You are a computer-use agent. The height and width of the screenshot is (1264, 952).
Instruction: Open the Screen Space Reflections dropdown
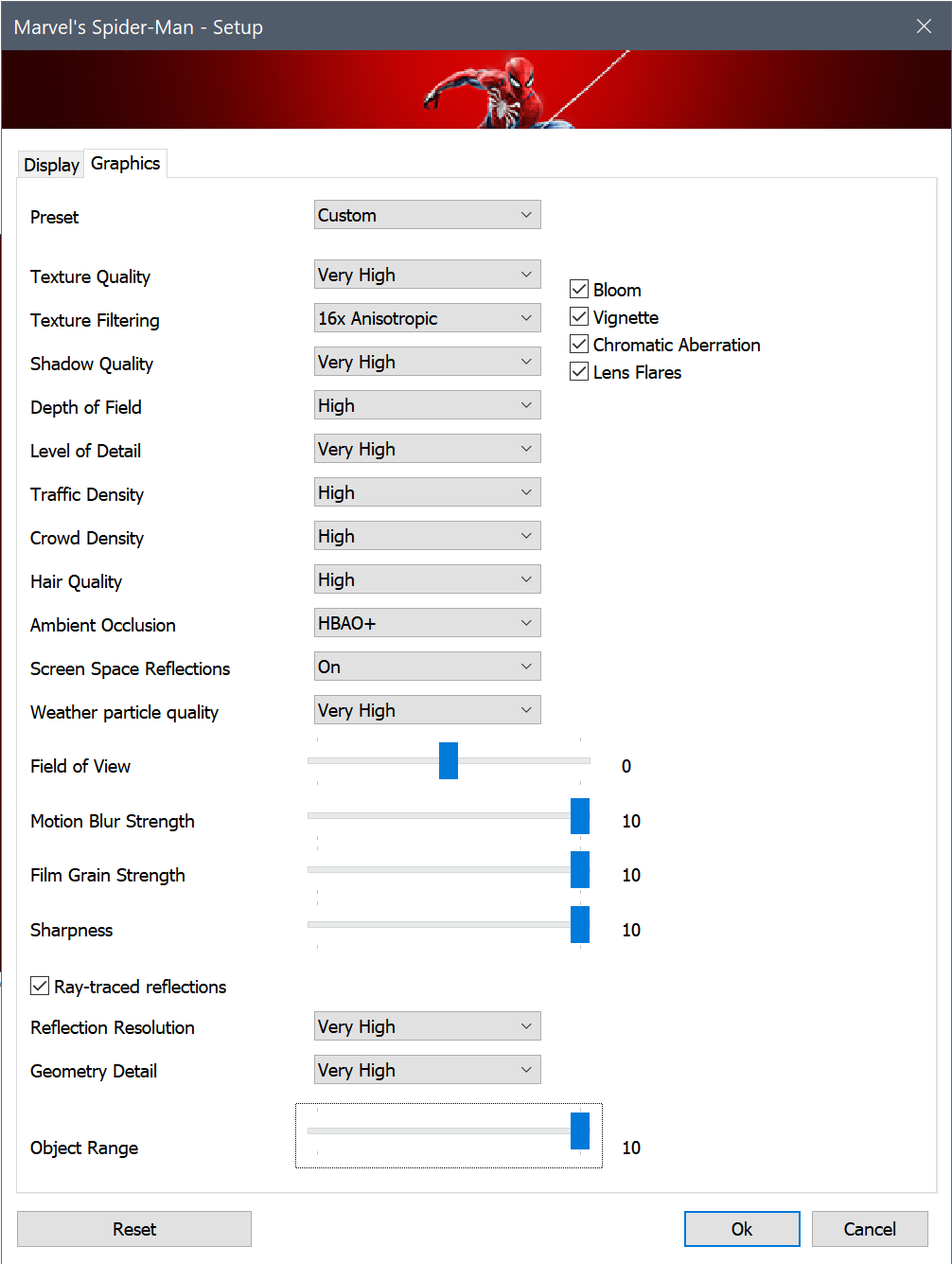click(x=428, y=667)
